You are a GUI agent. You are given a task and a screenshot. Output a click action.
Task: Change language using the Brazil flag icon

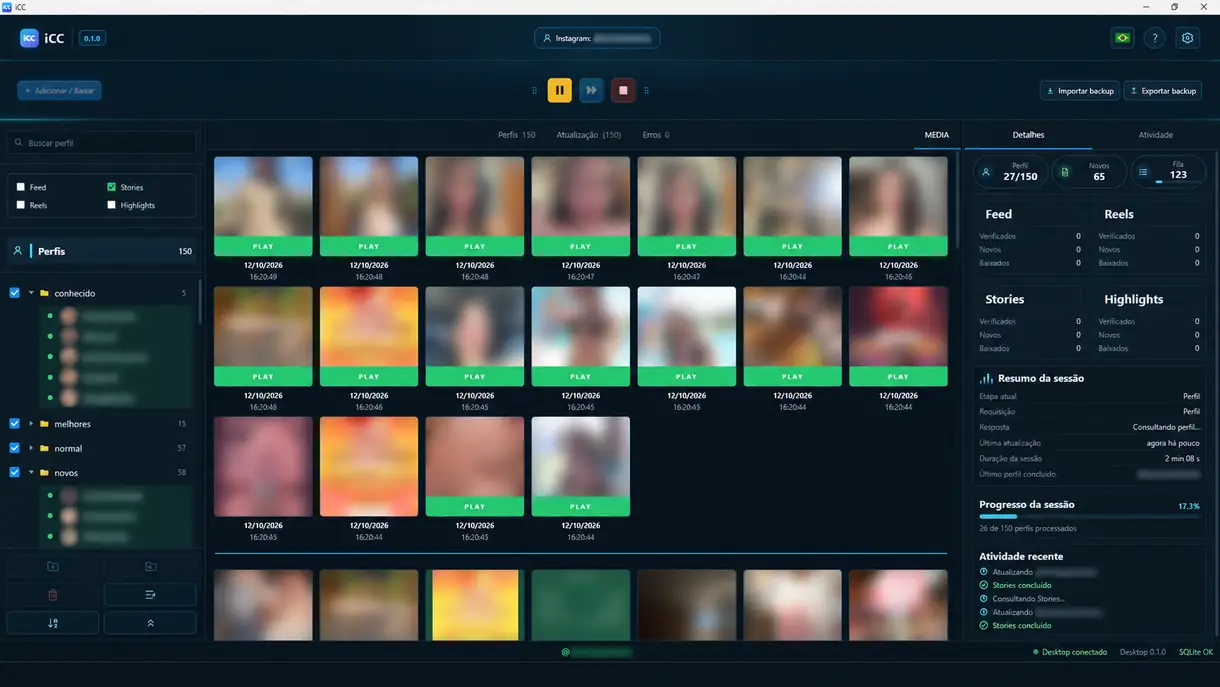point(1122,38)
